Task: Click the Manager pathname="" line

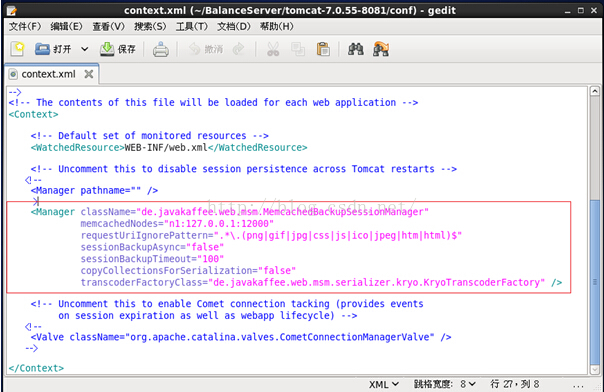Action: click(x=94, y=190)
